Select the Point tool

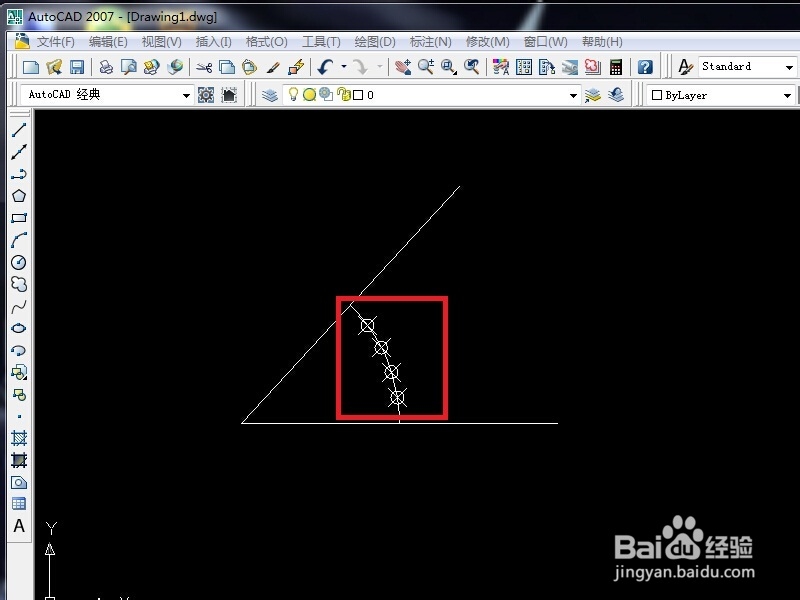click(19, 416)
